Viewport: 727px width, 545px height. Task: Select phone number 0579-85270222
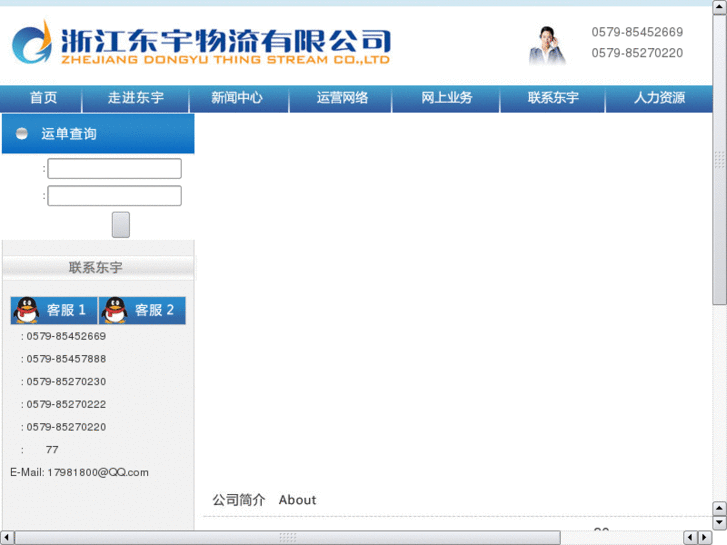click(x=66, y=404)
